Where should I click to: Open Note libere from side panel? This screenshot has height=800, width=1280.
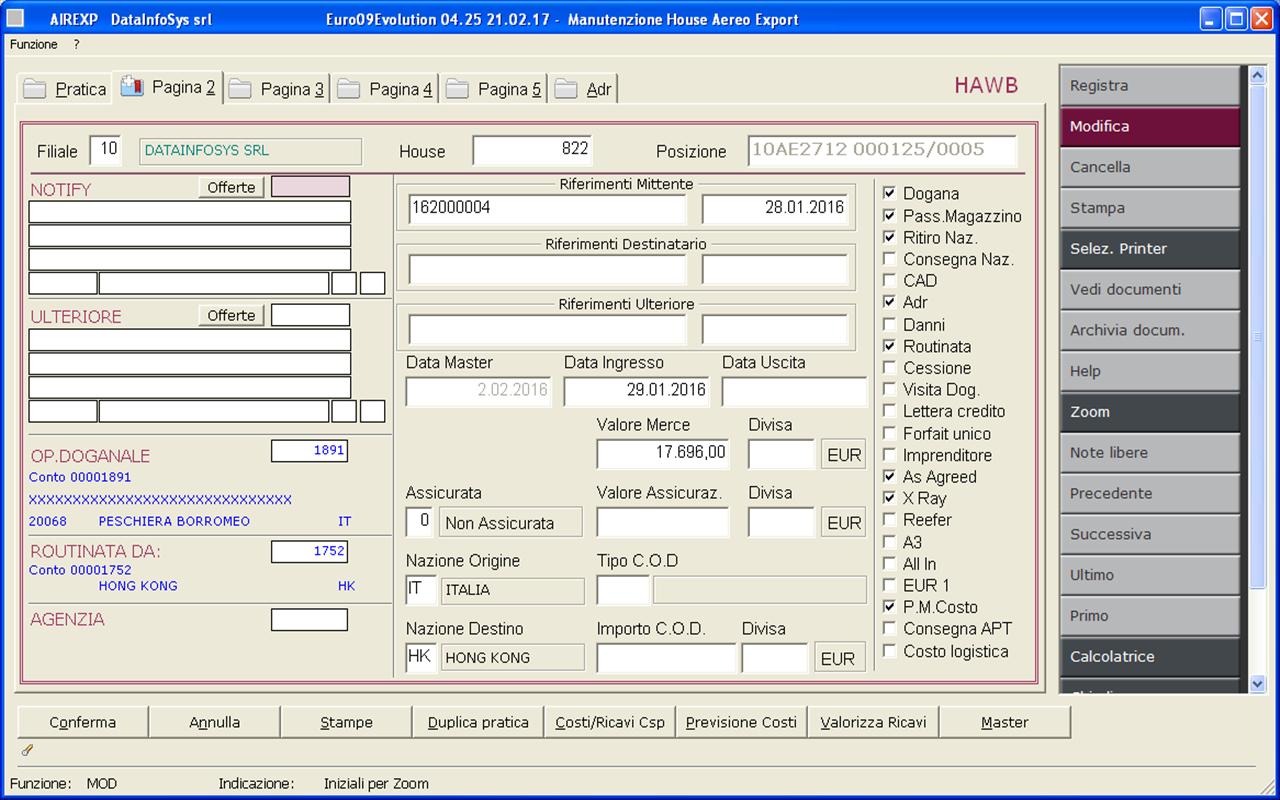1150,453
